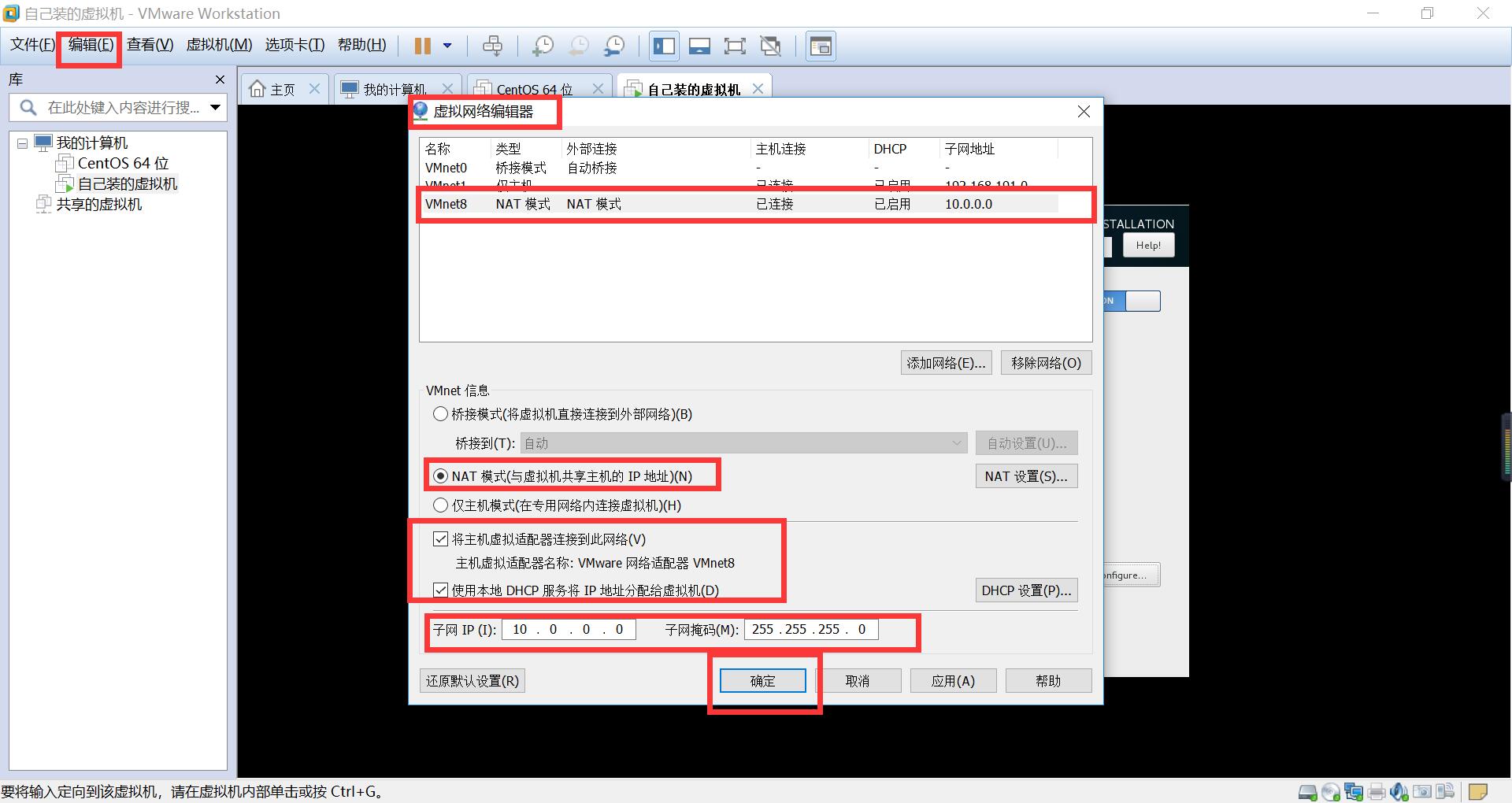Click the 取消 button
Image resolution: width=1512 pixels, height=803 pixels.
[x=858, y=681]
